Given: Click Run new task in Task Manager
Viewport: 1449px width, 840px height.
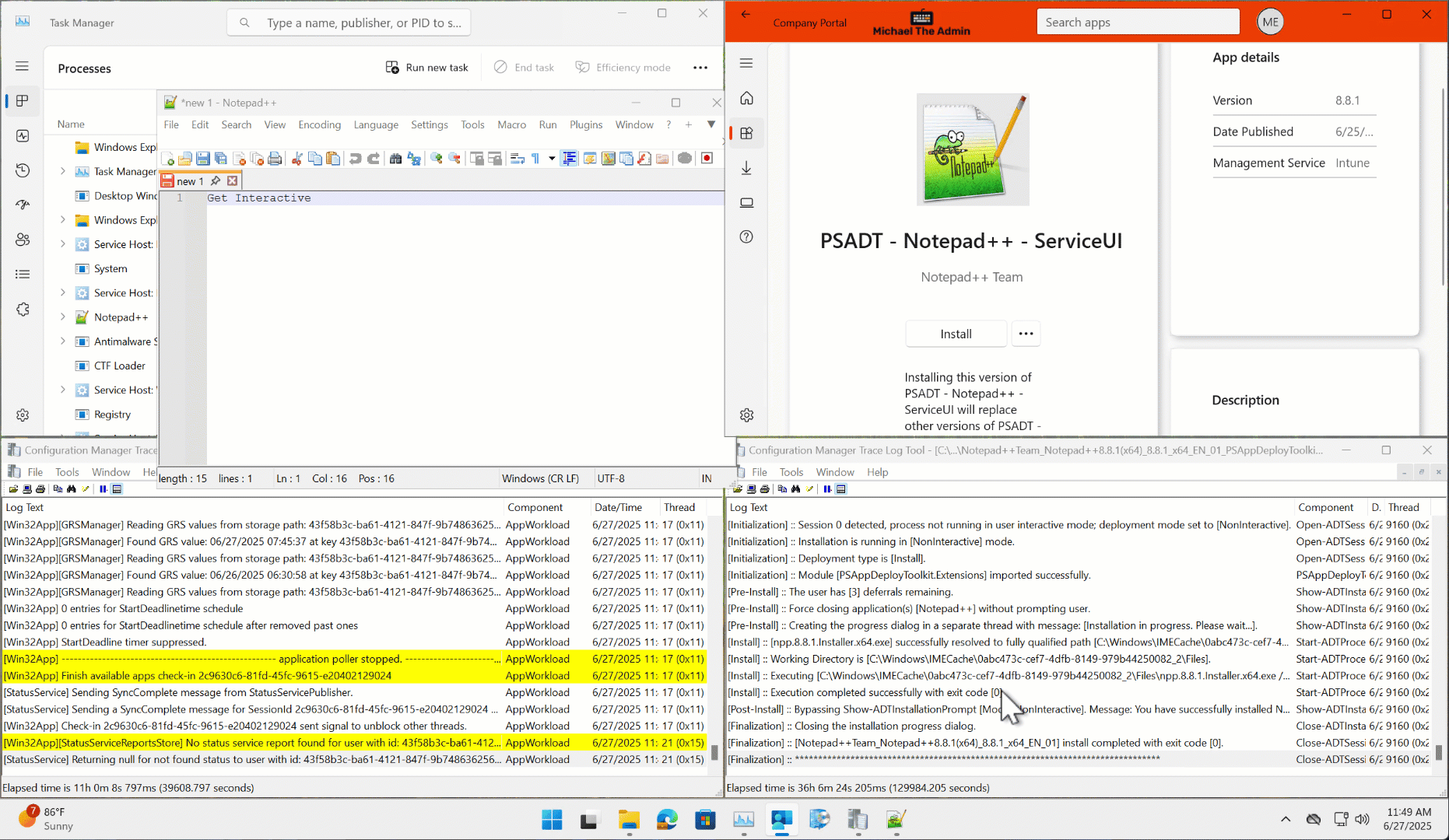Looking at the screenshot, I should click(426, 67).
